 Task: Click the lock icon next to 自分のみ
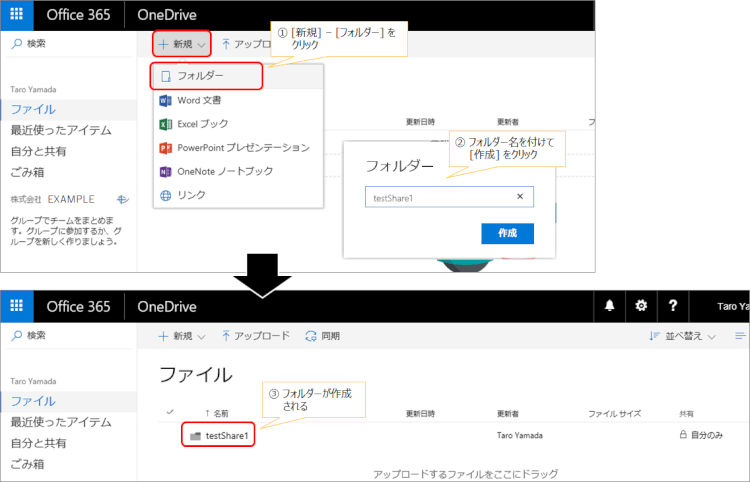(x=683, y=435)
